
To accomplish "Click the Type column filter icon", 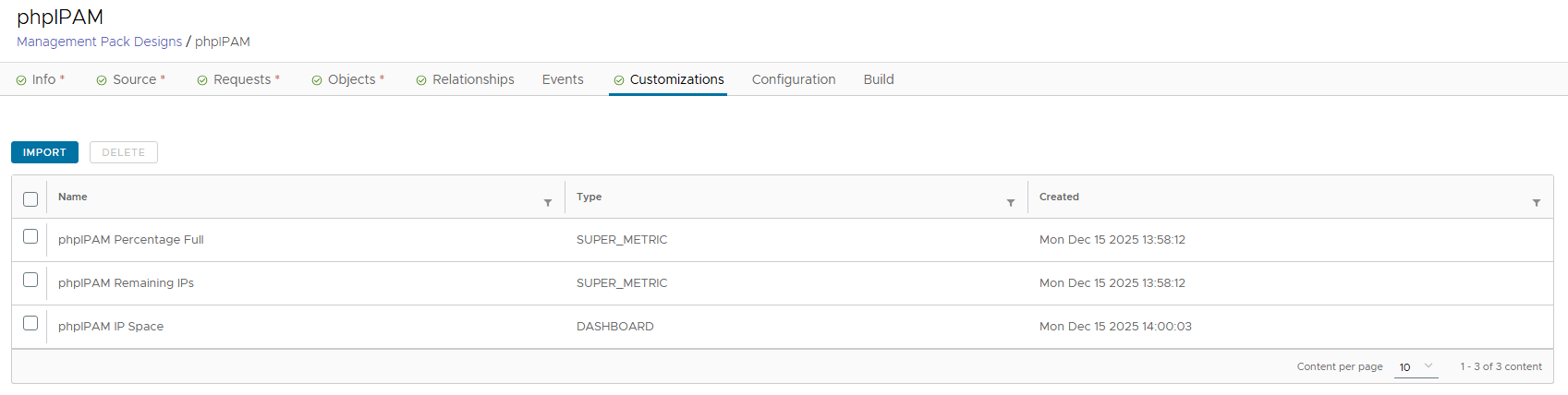I will pyautogui.click(x=1011, y=203).
